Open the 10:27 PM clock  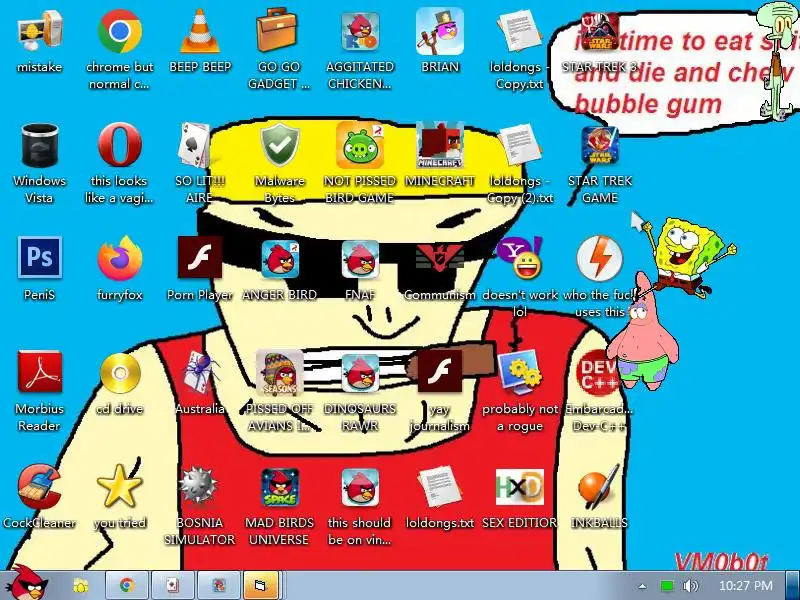(x=745, y=586)
